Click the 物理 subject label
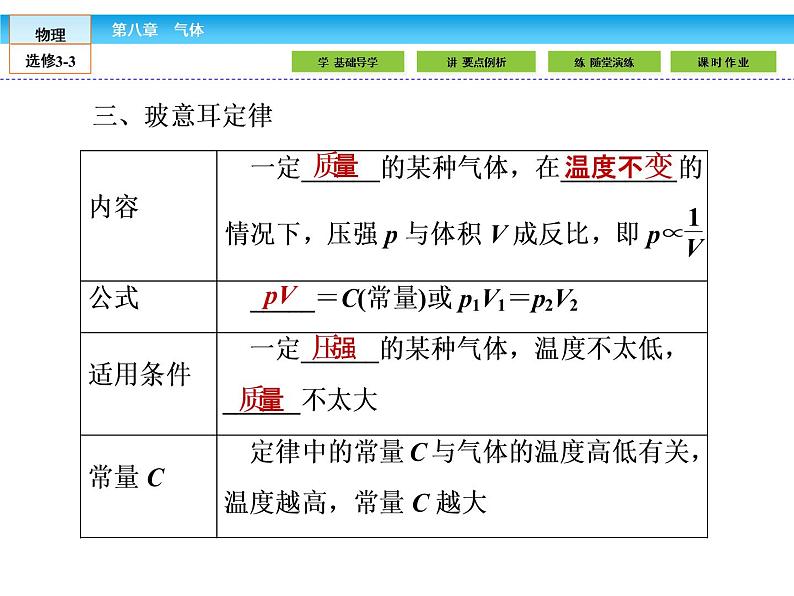The width and height of the screenshot is (794, 596). (x=50, y=34)
